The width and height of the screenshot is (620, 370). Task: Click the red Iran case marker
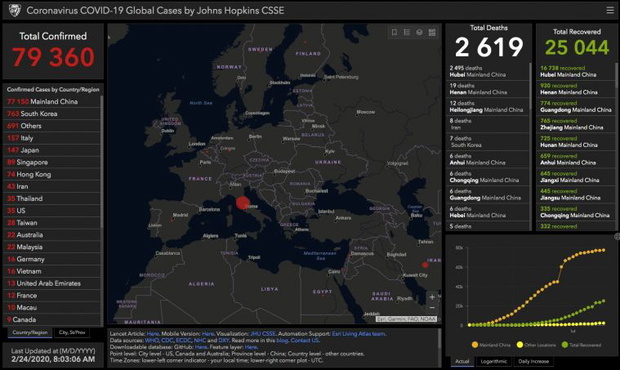click(425, 264)
